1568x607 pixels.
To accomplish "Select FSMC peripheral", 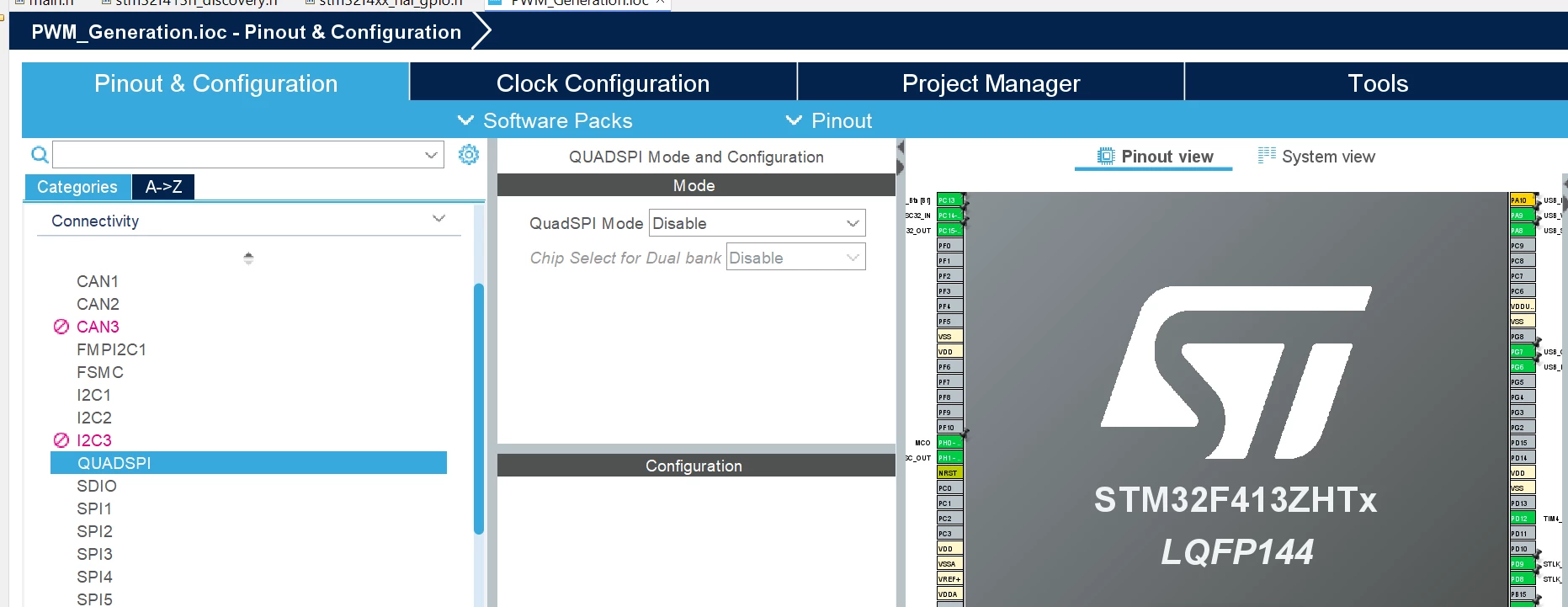I will 100,372.
